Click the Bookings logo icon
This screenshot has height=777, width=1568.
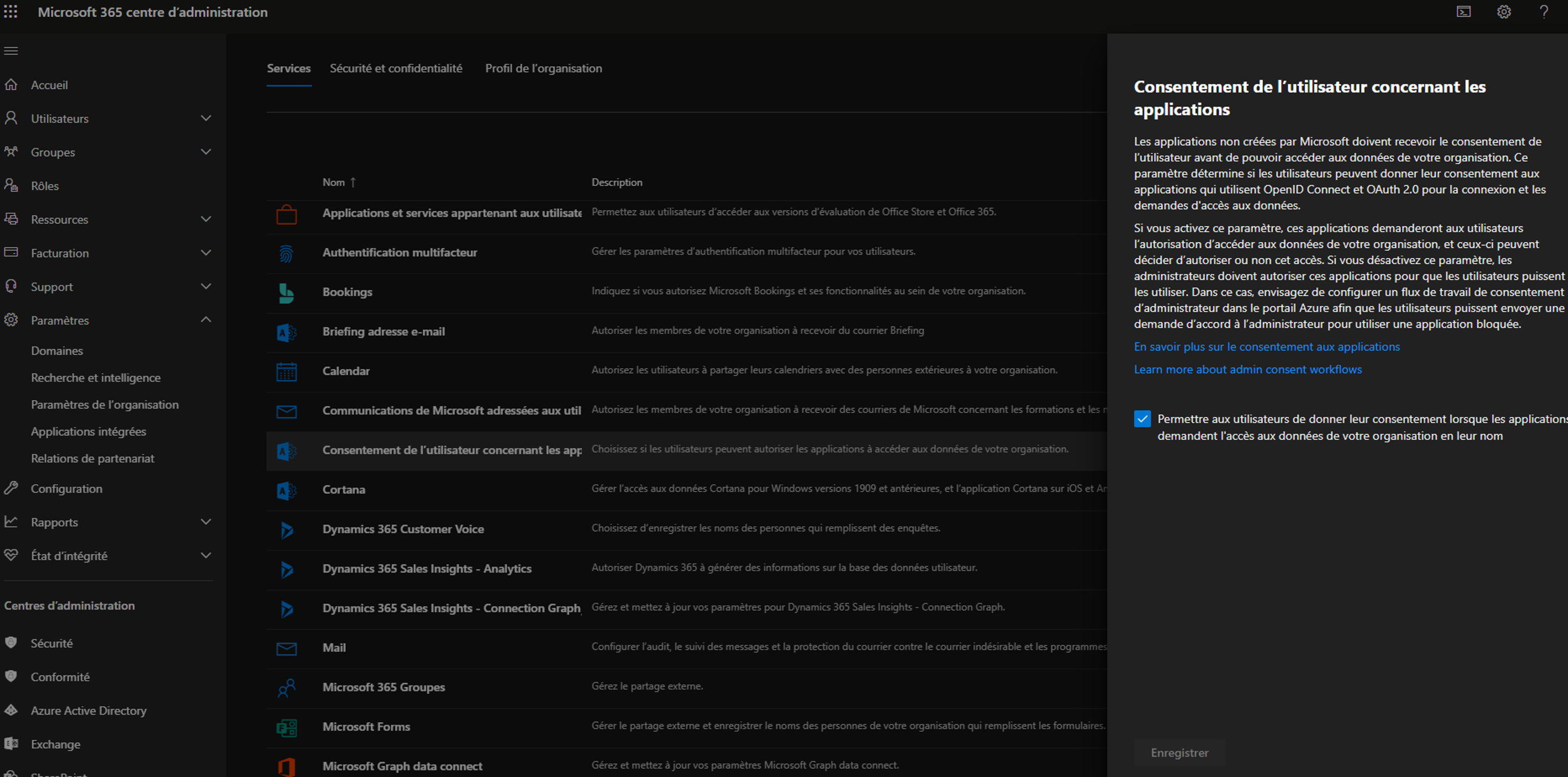[x=287, y=293]
